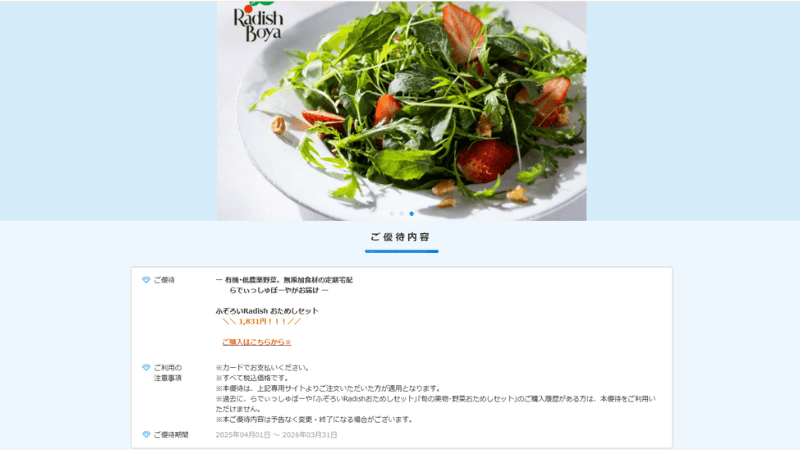Click the diamond icon beside ご優待期間
The image size is (800, 450).
pyautogui.click(x=146, y=435)
